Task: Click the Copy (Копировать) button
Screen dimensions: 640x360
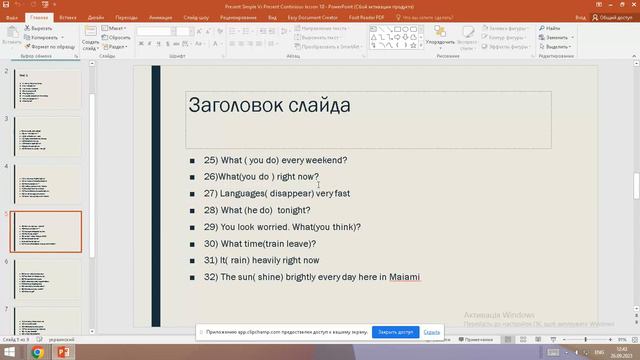Action: [41, 38]
